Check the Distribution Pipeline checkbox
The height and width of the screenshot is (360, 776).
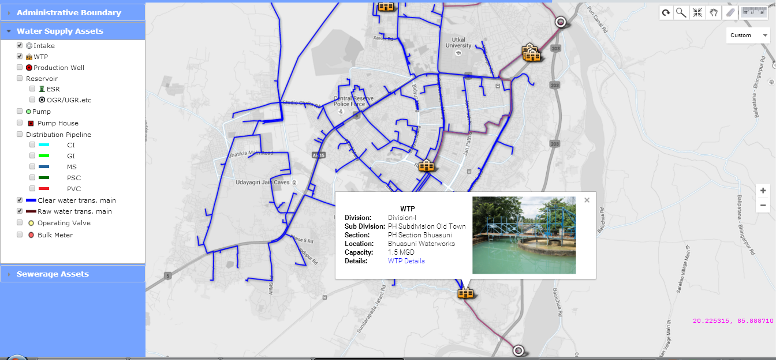pos(20,134)
